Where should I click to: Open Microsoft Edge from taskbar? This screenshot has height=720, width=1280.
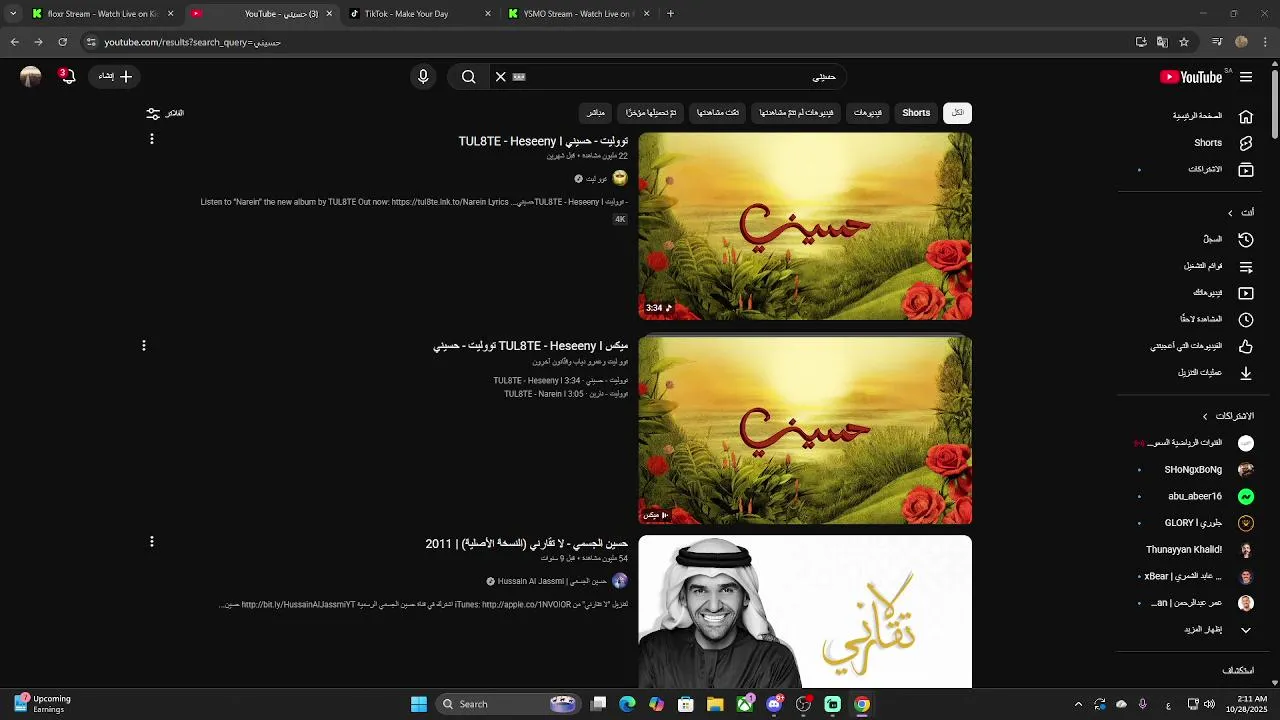coord(627,704)
